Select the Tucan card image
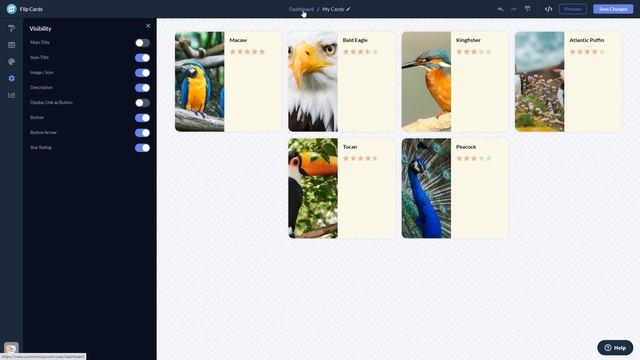Viewport: 640px width, 360px height. 313,188
